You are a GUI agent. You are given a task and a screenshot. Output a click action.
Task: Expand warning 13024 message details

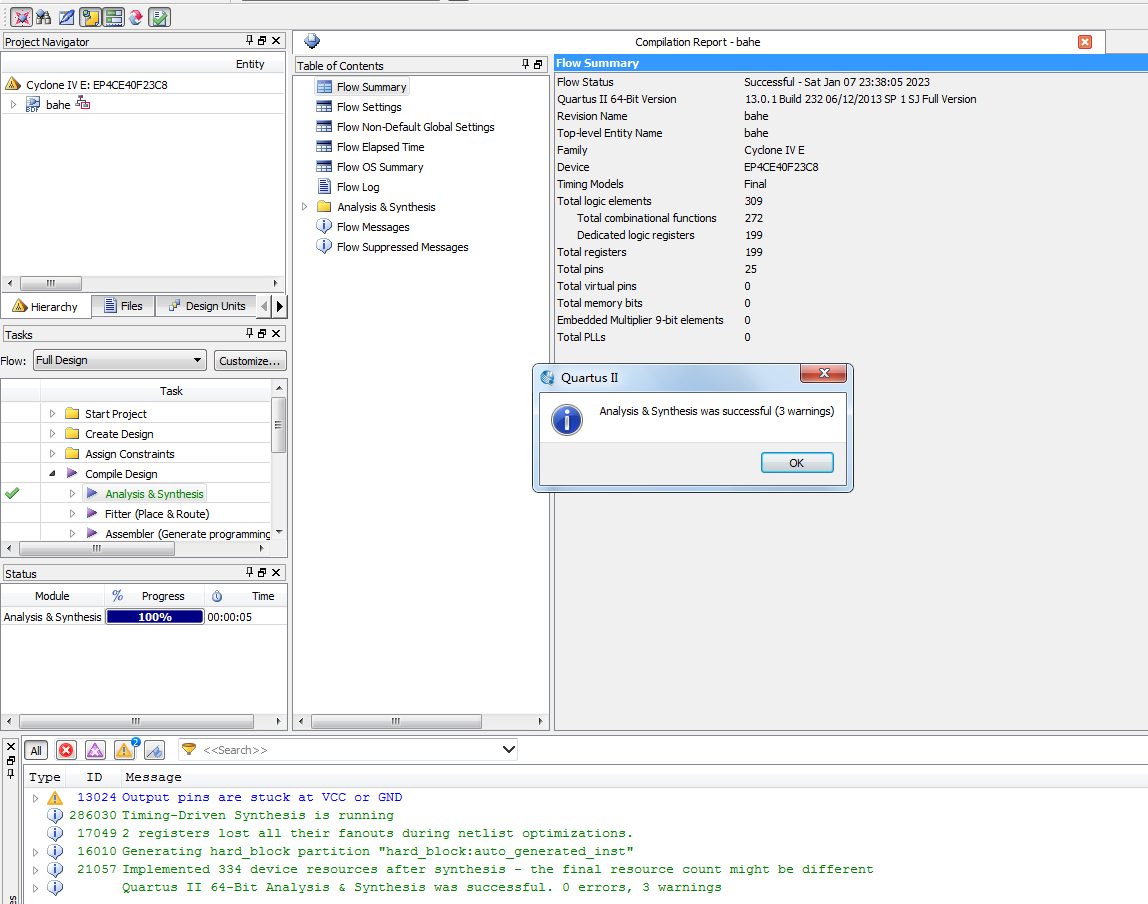(35, 798)
